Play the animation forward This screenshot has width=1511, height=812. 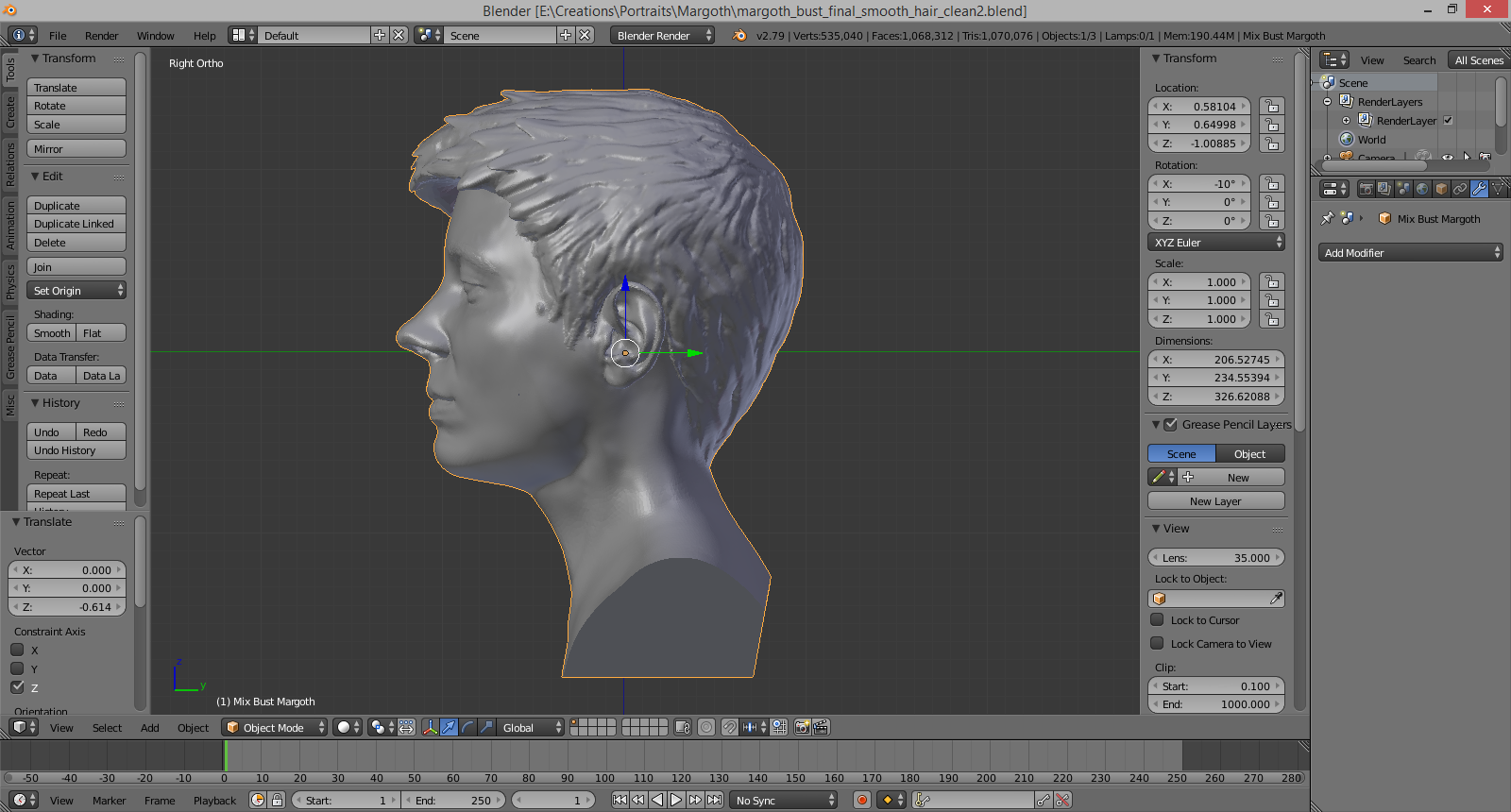(x=676, y=800)
